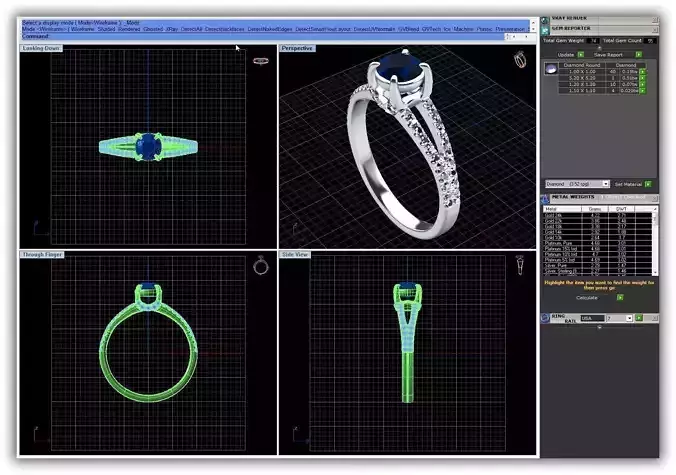Click the Diamond Round column header
The width and height of the screenshot is (676, 475).
(582, 65)
